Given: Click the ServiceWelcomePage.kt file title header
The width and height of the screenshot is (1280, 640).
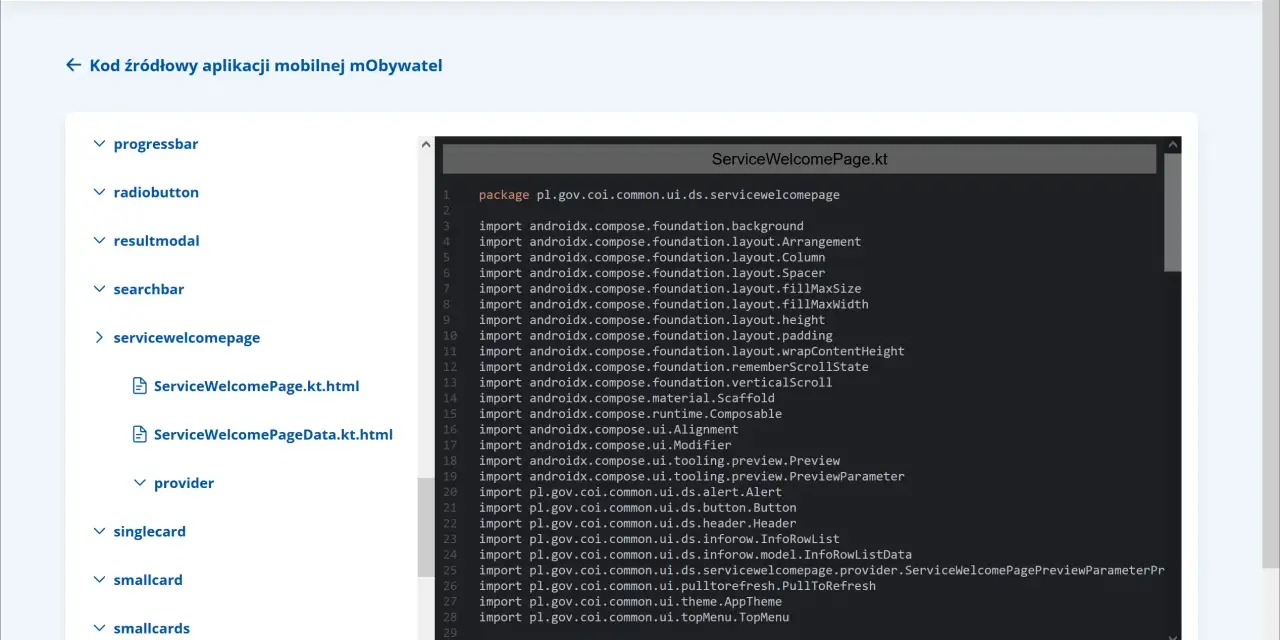Looking at the screenshot, I should [799, 159].
